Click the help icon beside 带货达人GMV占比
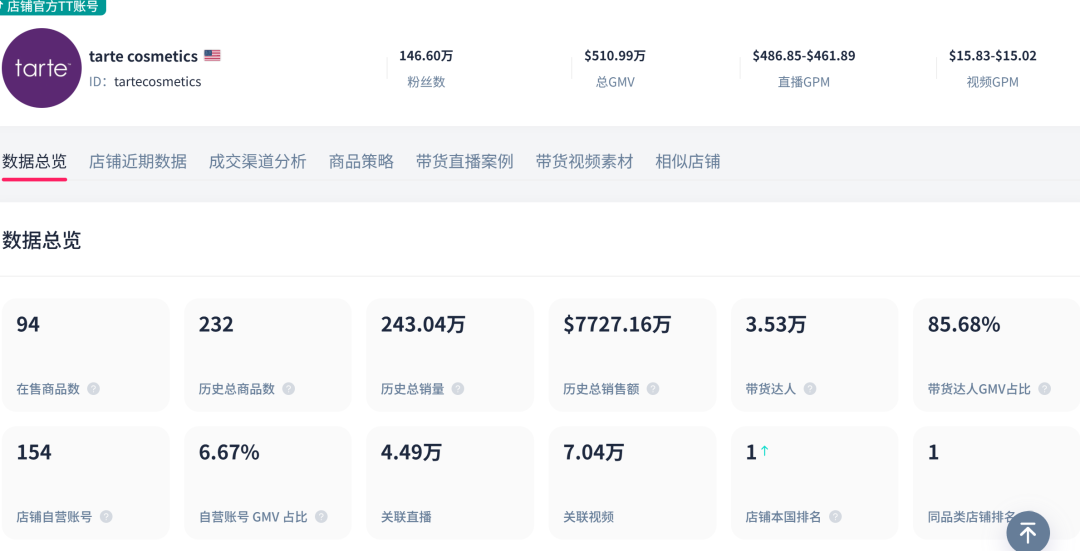1080x551 pixels. point(1044,389)
